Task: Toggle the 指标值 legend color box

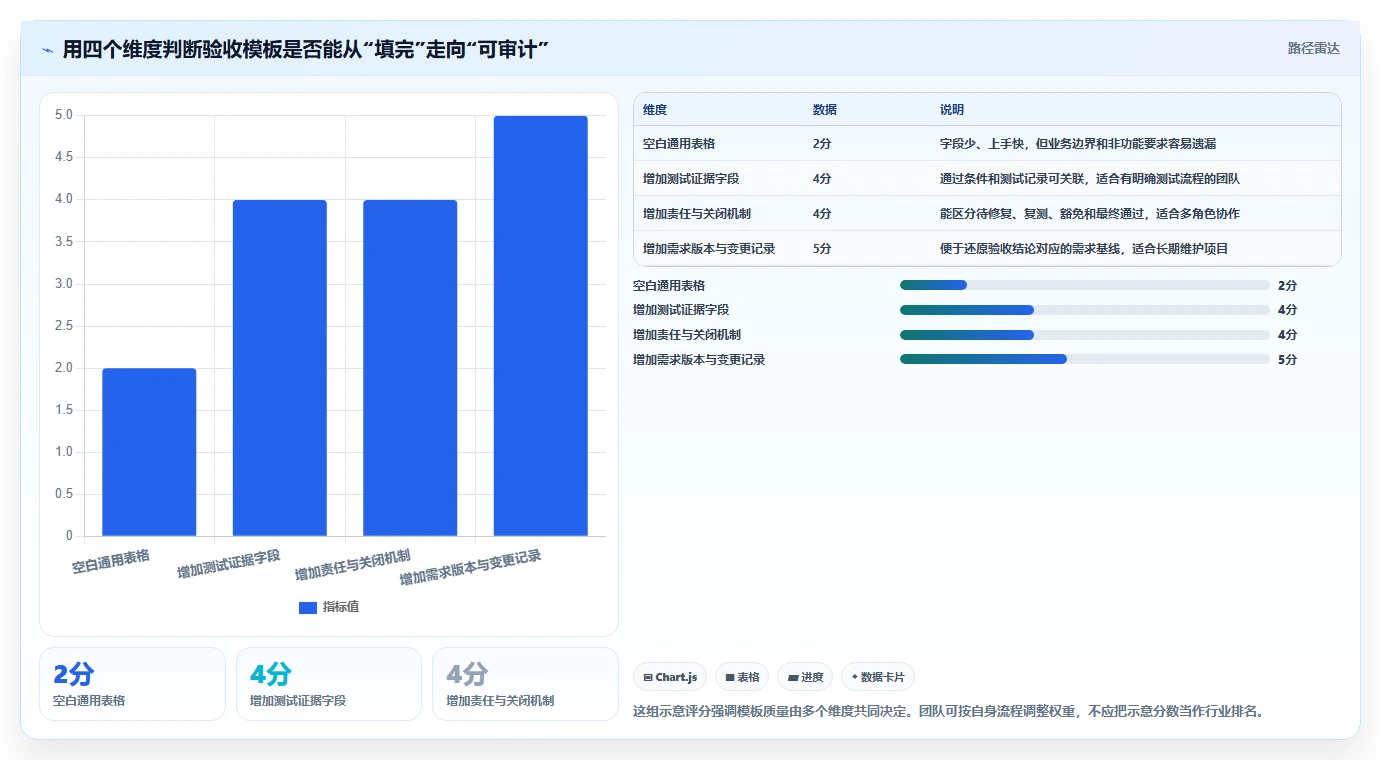Action: coord(308,607)
